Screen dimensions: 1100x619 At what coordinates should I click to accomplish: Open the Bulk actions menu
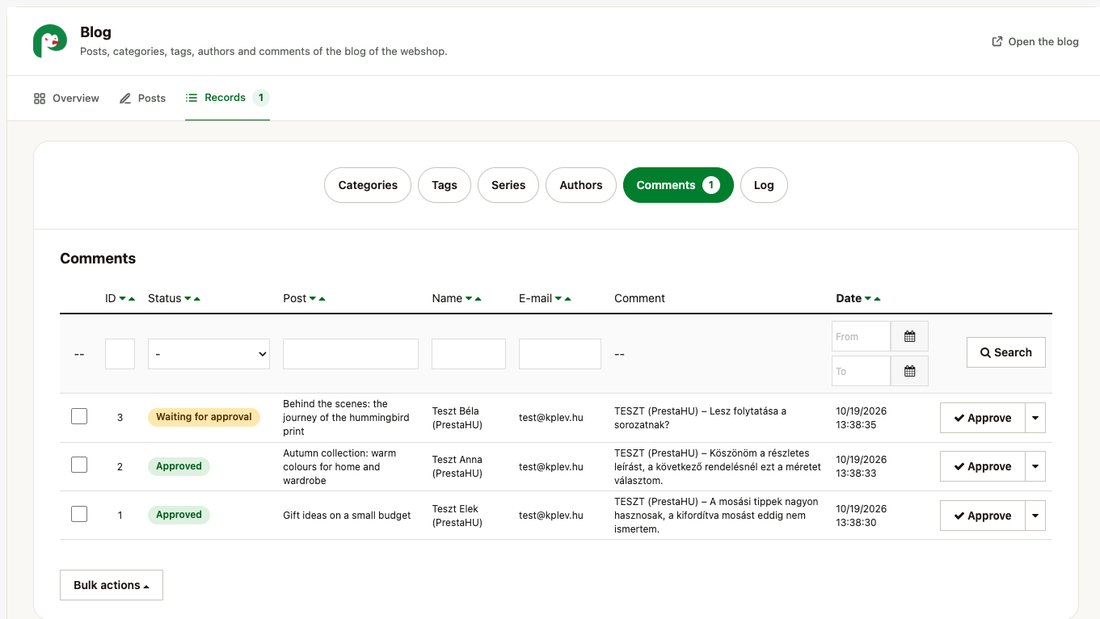(112, 585)
